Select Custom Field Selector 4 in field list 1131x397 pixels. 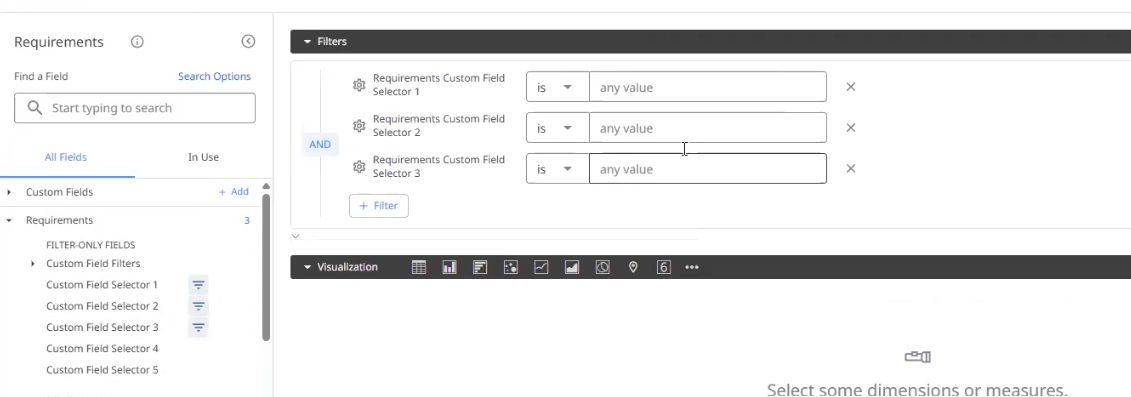102,349
